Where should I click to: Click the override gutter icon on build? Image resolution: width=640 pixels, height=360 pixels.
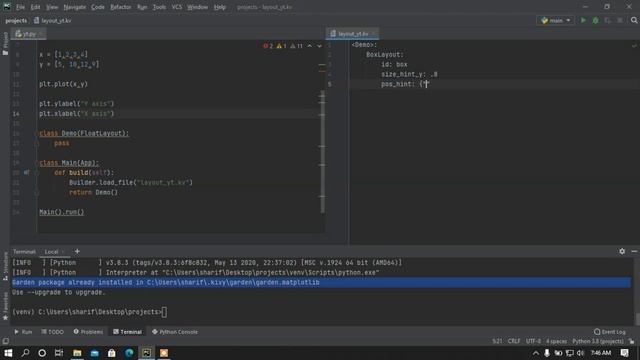click(27, 173)
